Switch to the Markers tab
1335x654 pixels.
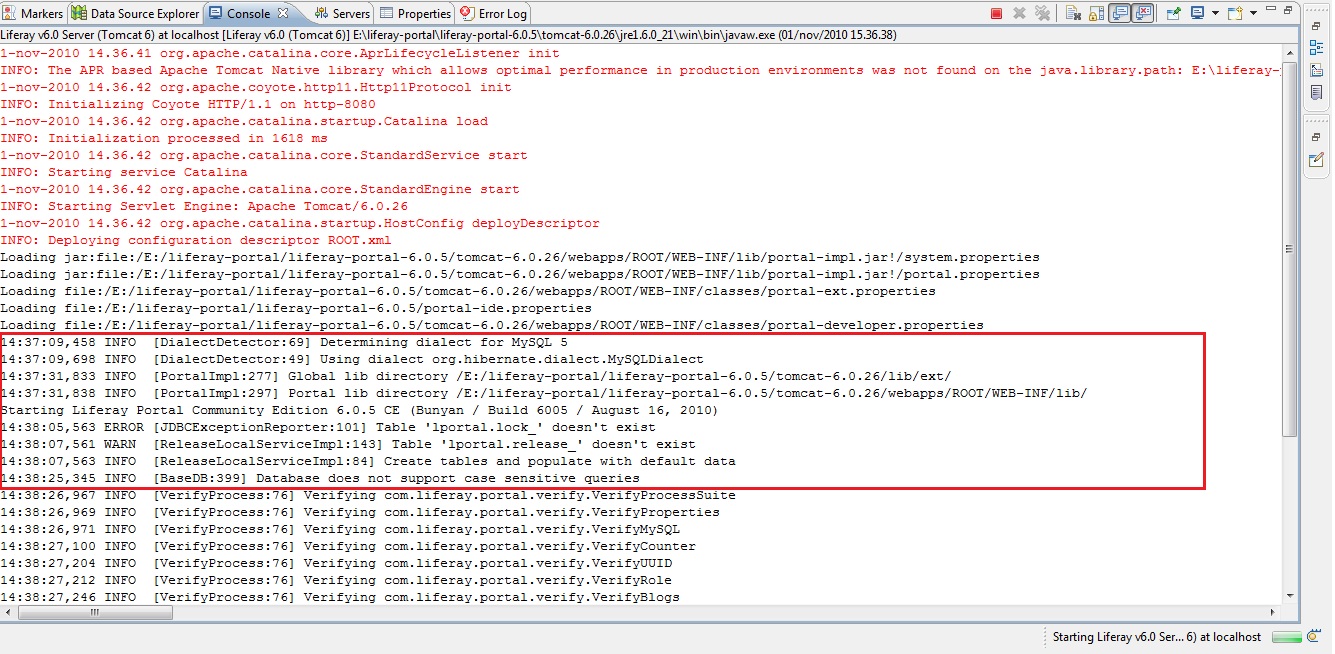(x=33, y=13)
